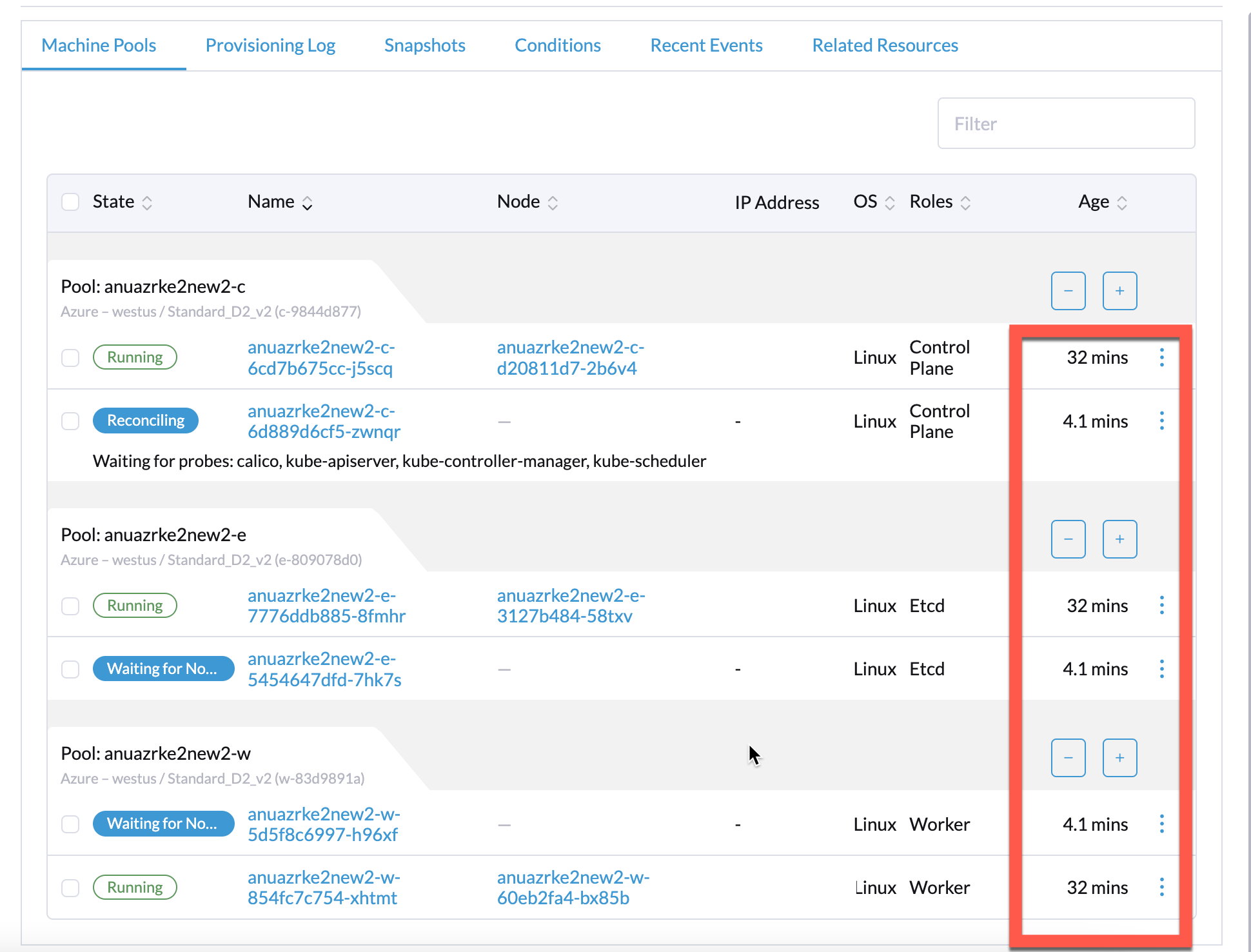This screenshot has width=1251, height=952.
Task: Open the kebab menu for the Reconciling control plane machine
Action: click(x=1162, y=421)
